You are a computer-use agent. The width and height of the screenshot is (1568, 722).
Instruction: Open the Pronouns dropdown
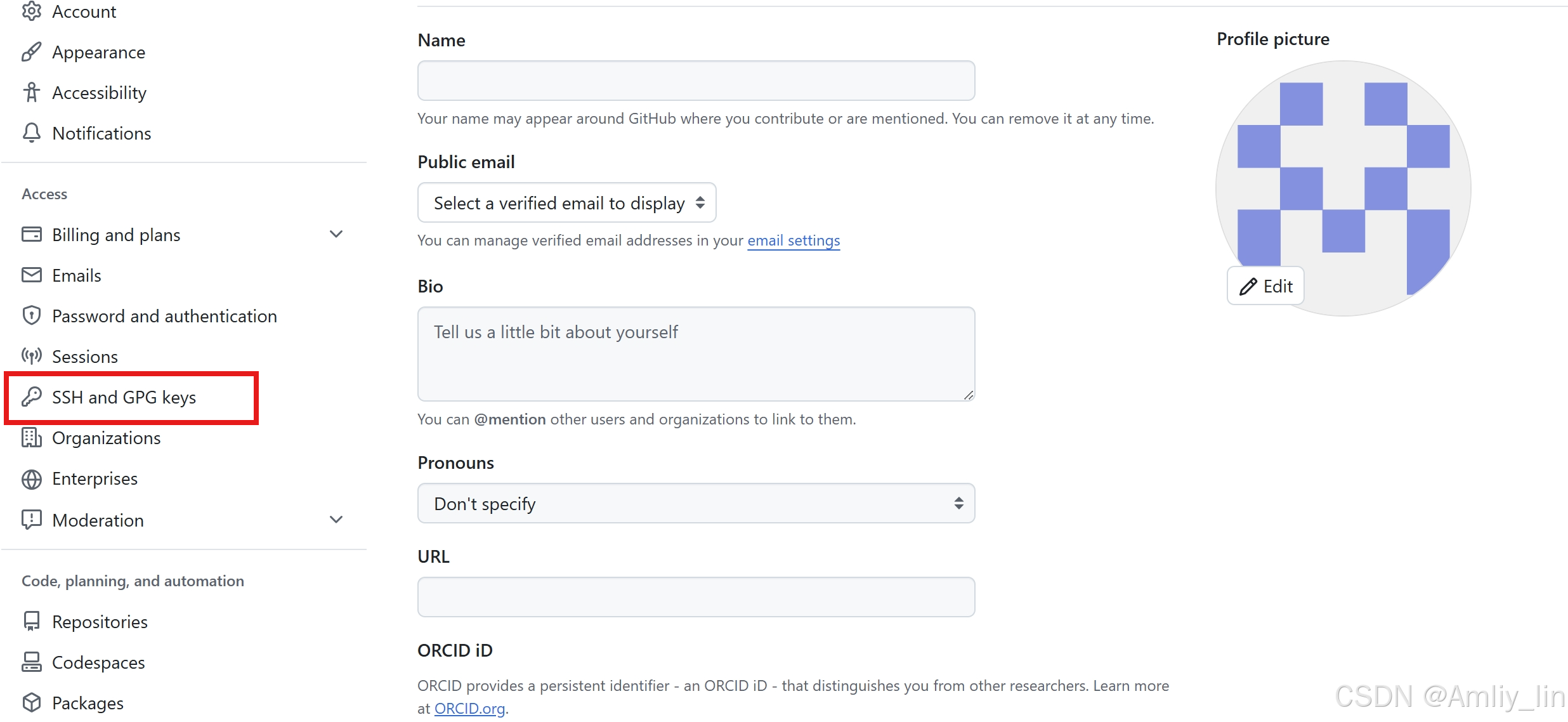pyautogui.click(x=696, y=504)
